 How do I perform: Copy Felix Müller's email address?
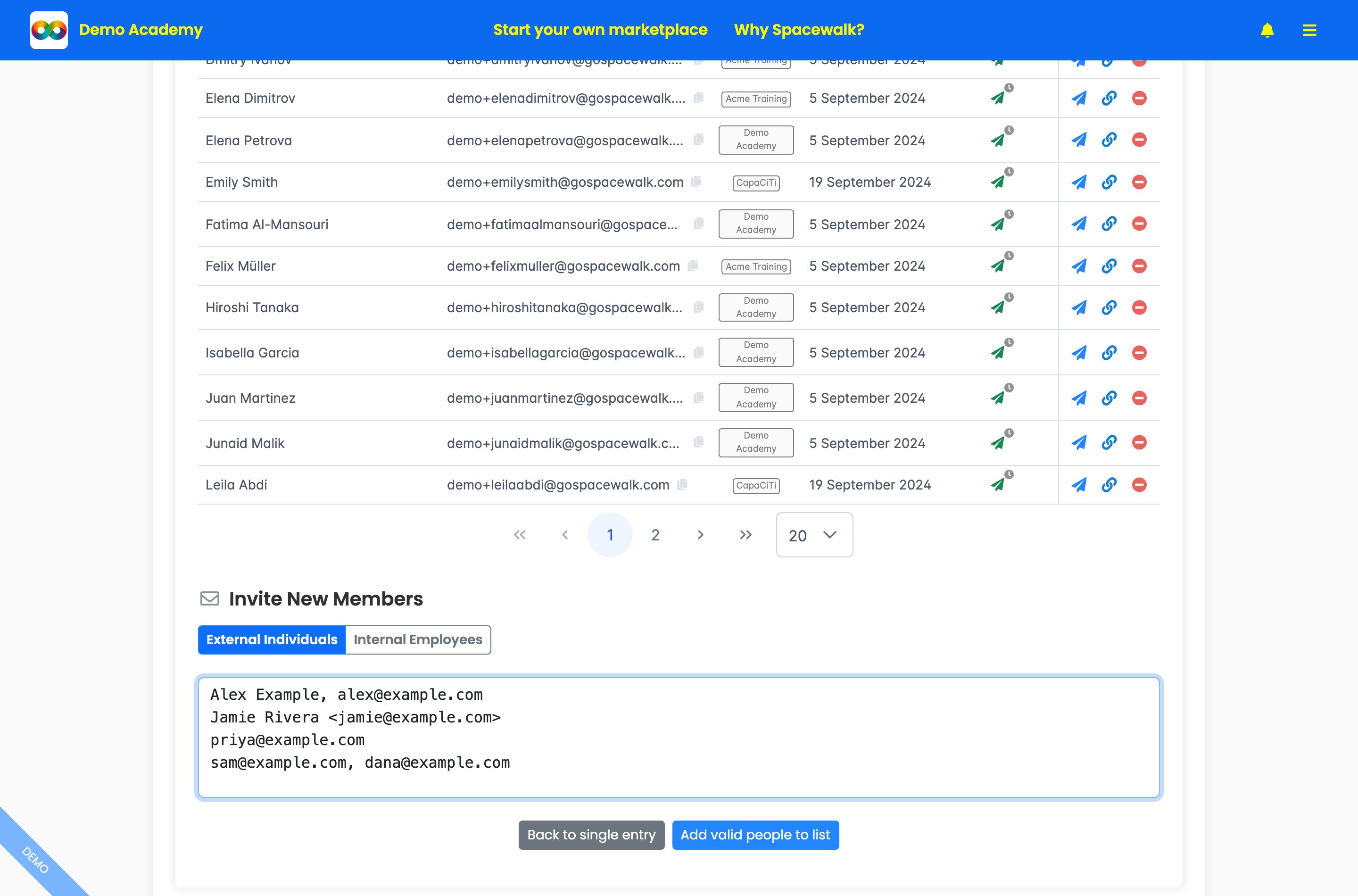tap(693, 265)
